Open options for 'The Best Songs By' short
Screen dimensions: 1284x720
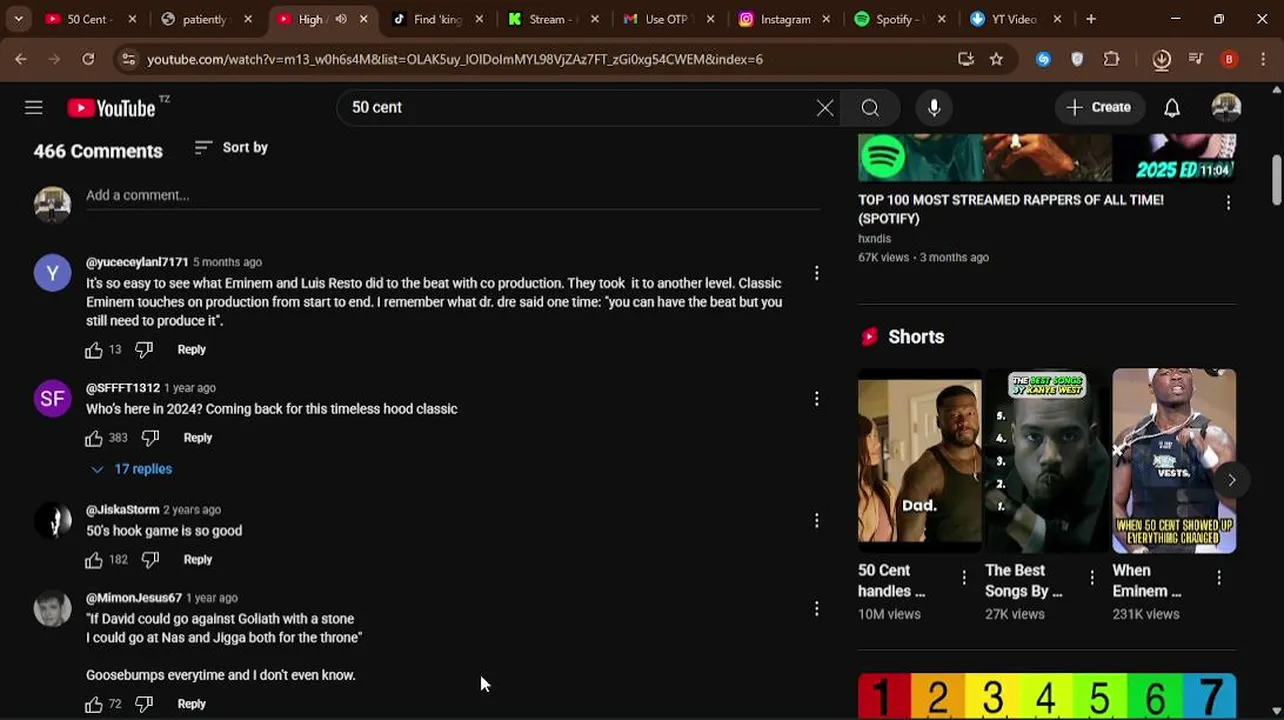pyautogui.click(x=1092, y=578)
